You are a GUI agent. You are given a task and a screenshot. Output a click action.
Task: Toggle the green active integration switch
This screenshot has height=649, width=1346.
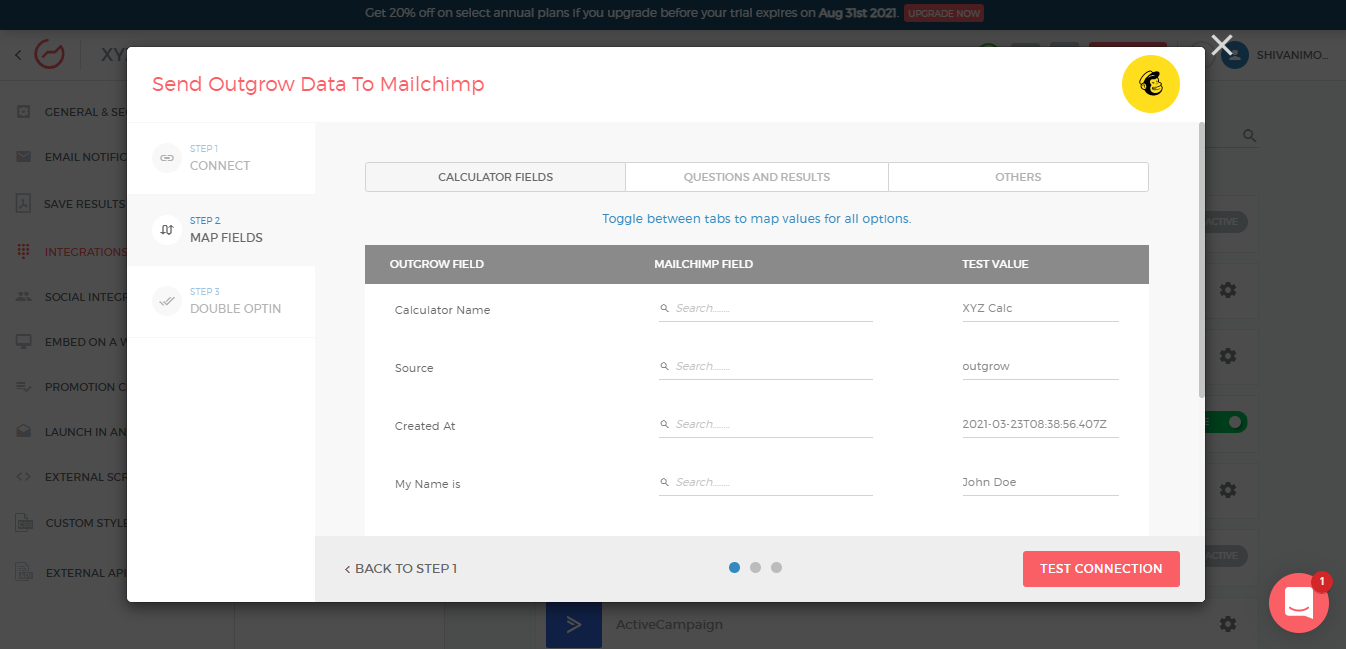[1227, 423]
